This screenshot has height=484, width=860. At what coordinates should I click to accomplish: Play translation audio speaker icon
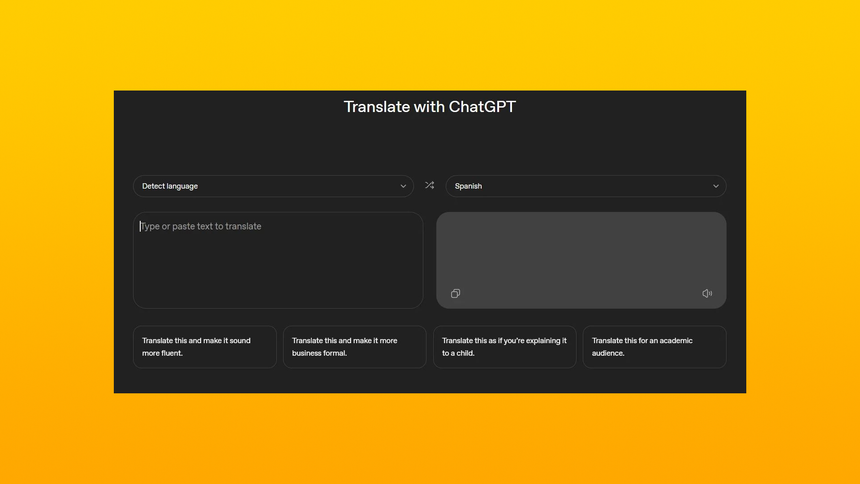707,294
